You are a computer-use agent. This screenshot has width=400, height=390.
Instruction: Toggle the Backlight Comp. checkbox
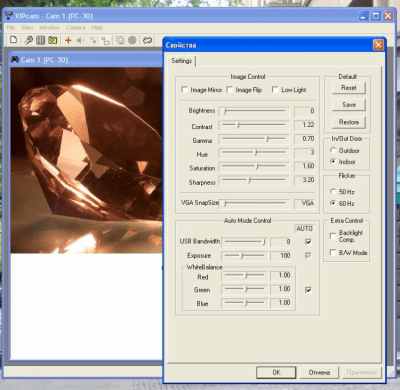(332, 236)
